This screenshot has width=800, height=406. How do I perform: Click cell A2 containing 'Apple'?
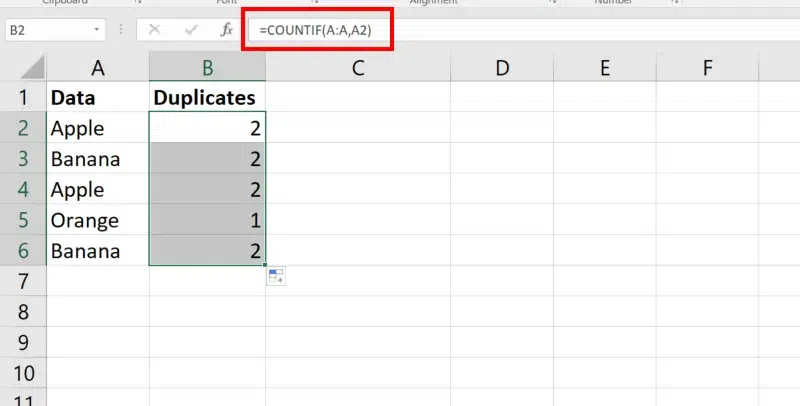(x=98, y=128)
